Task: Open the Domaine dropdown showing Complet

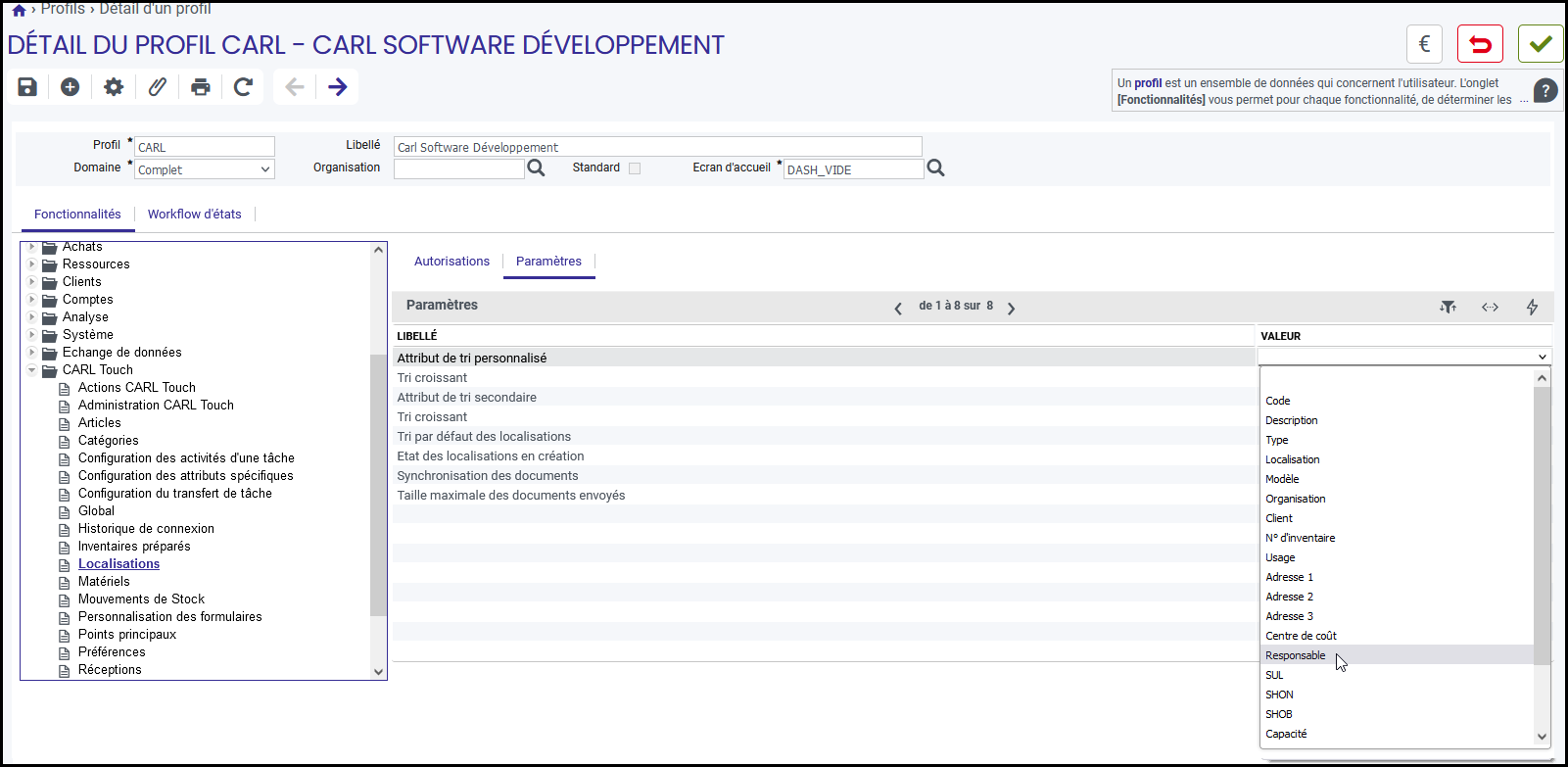Action: (x=205, y=169)
